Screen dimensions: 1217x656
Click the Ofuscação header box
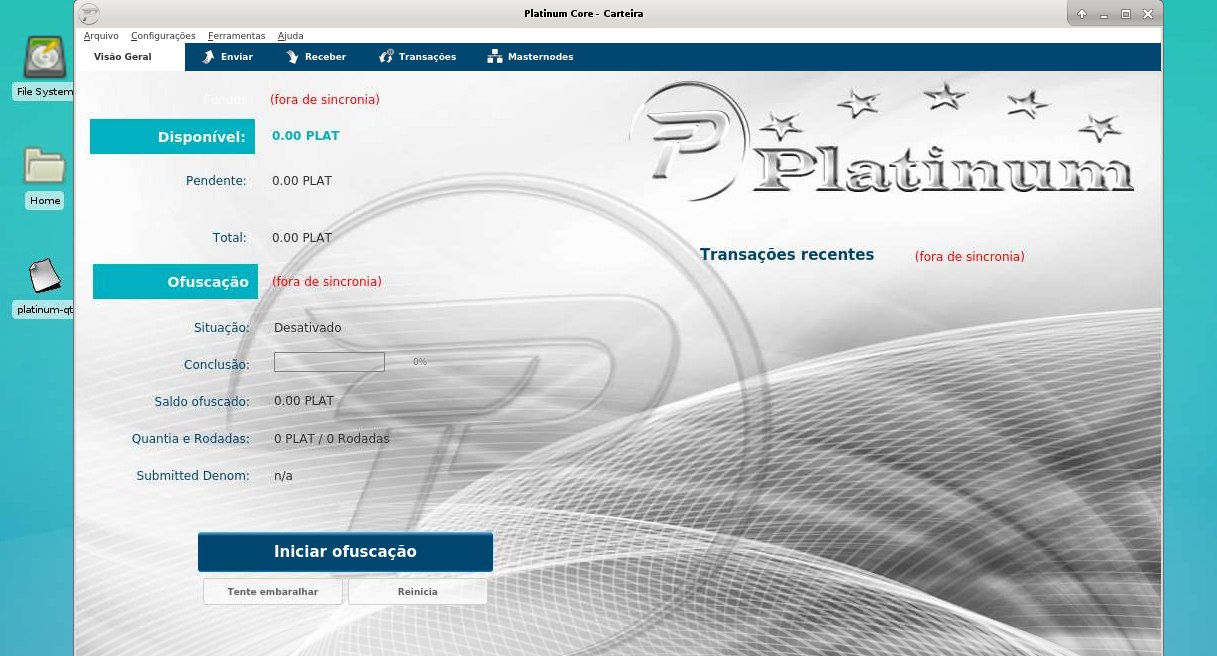[x=175, y=282]
